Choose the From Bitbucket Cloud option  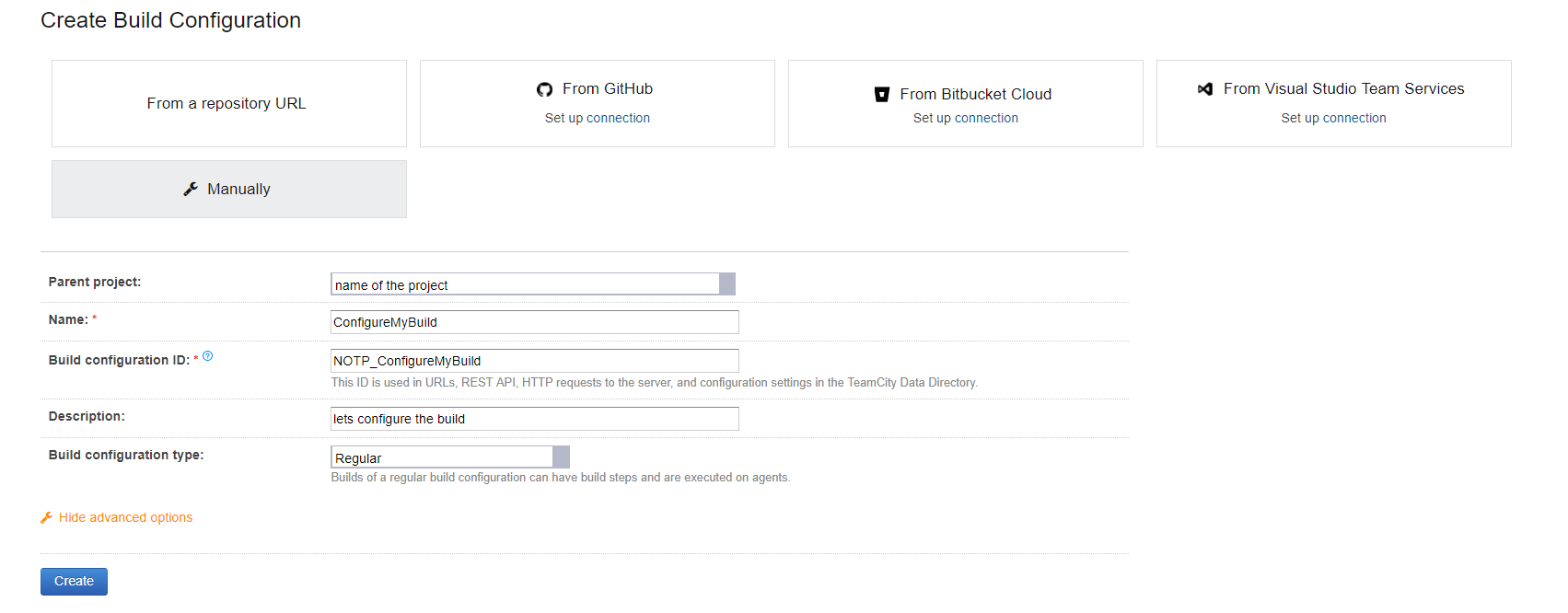(x=975, y=94)
